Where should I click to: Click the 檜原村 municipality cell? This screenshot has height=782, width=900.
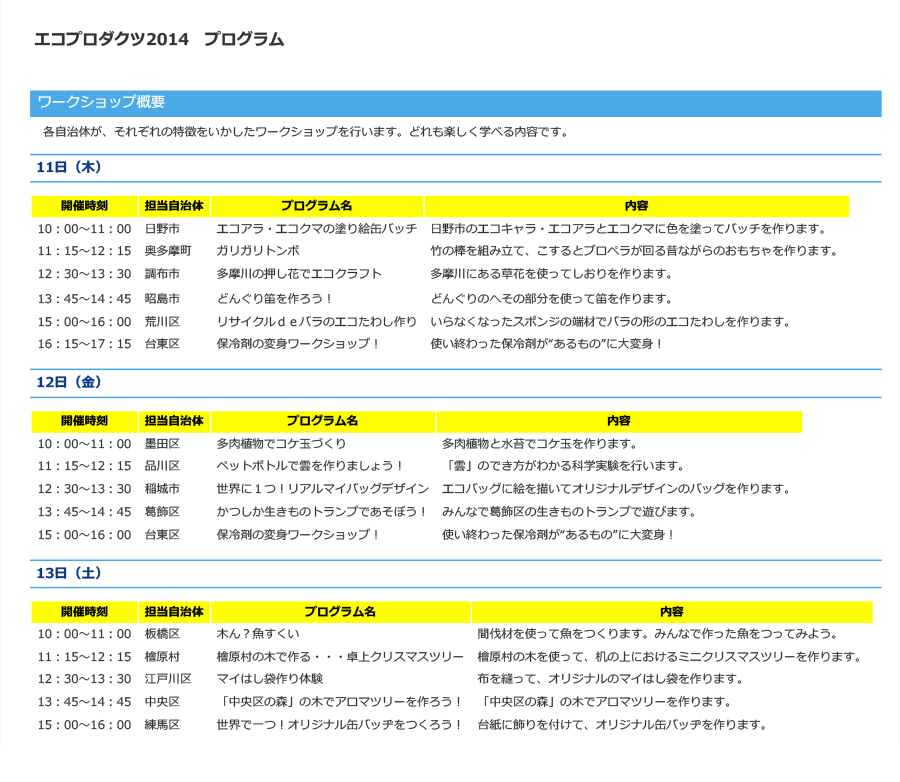(162, 657)
